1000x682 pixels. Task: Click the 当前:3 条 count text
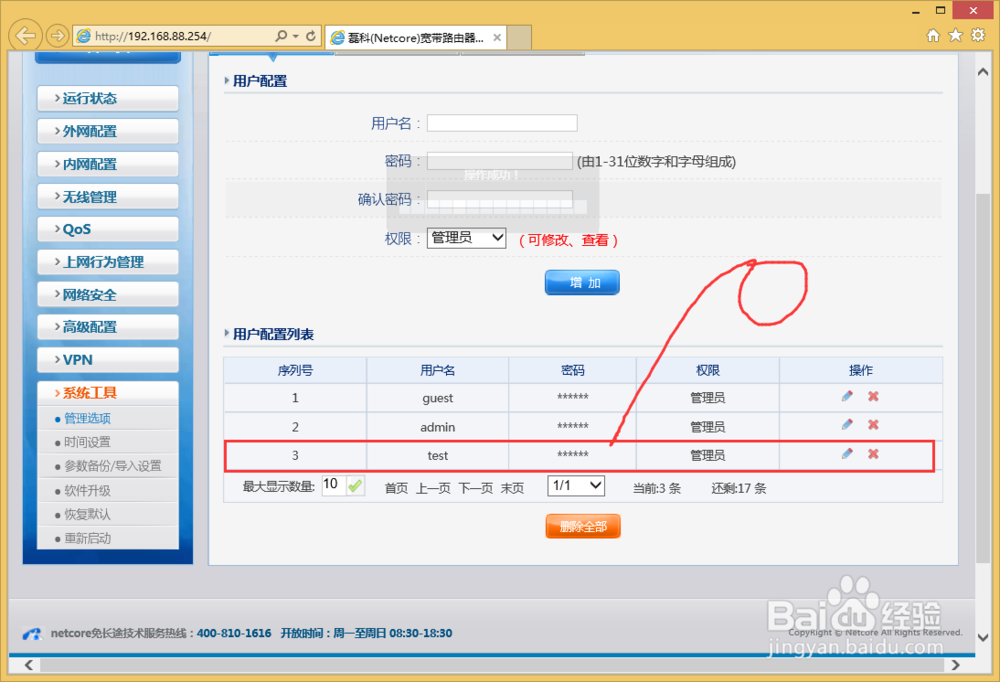pos(657,489)
